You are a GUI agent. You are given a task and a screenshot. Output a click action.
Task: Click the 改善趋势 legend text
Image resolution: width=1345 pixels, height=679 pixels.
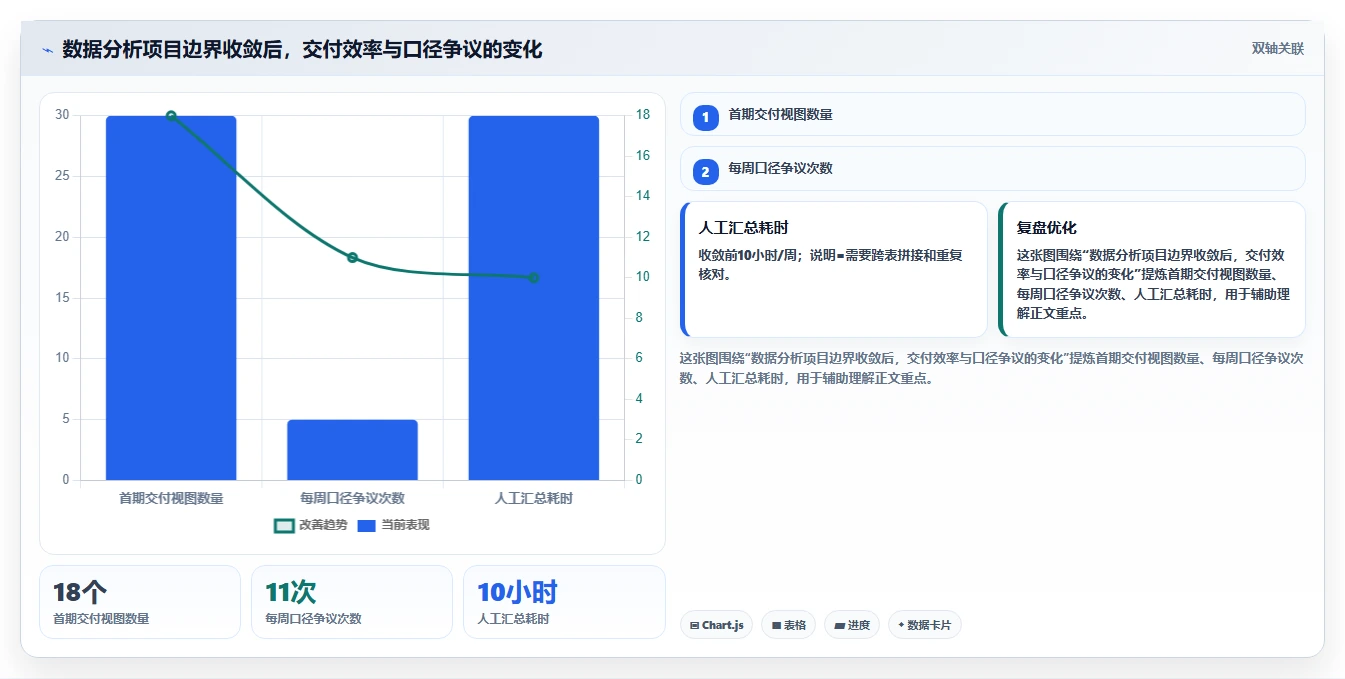pos(323,525)
